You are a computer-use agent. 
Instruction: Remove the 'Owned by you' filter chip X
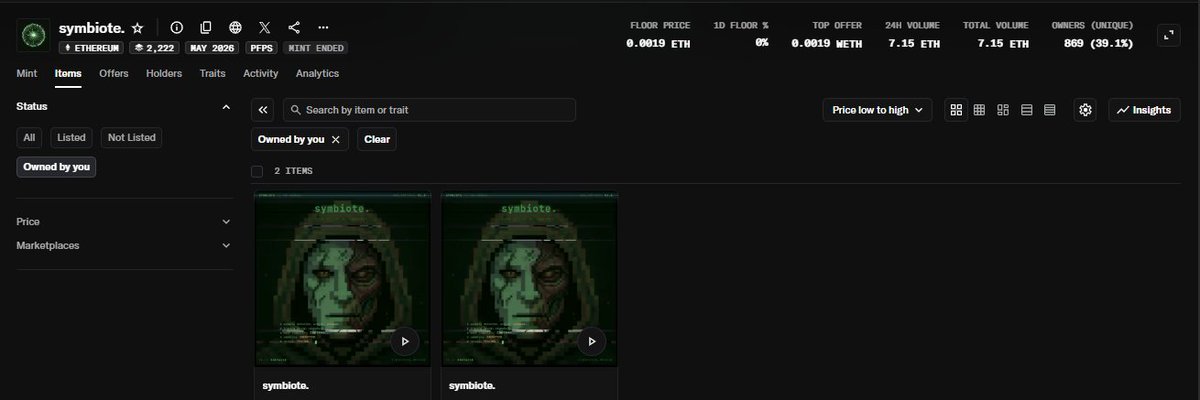pos(336,140)
